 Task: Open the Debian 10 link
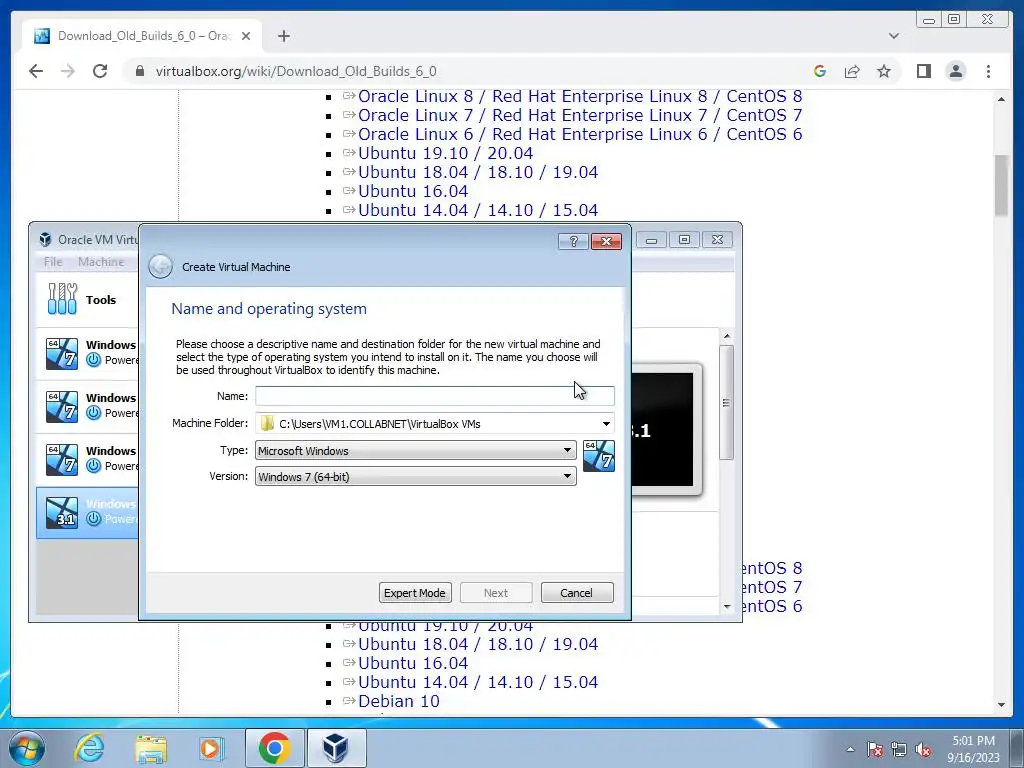point(399,701)
